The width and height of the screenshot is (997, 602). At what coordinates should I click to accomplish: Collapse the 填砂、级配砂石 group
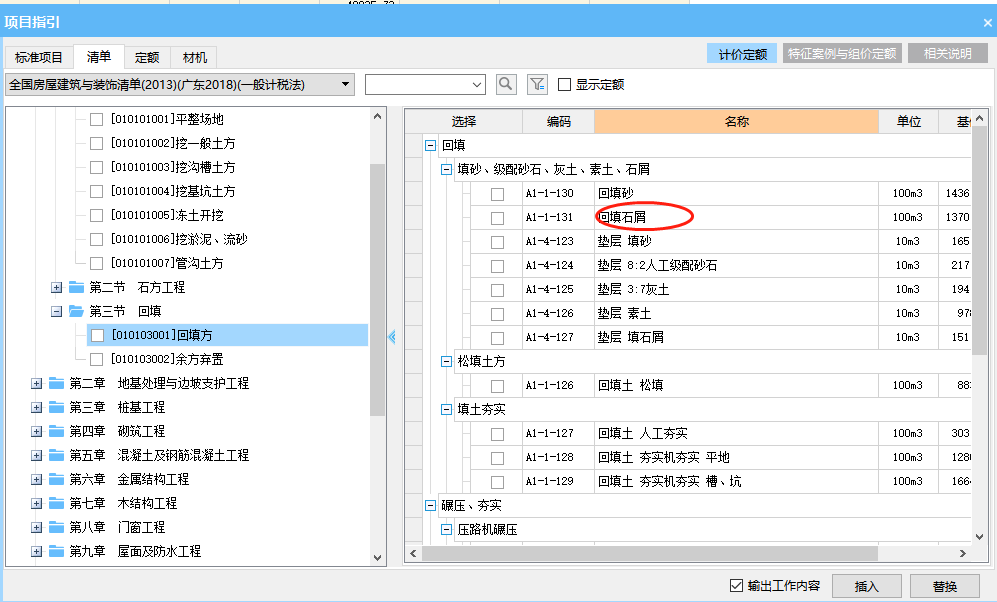[x=446, y=170]
